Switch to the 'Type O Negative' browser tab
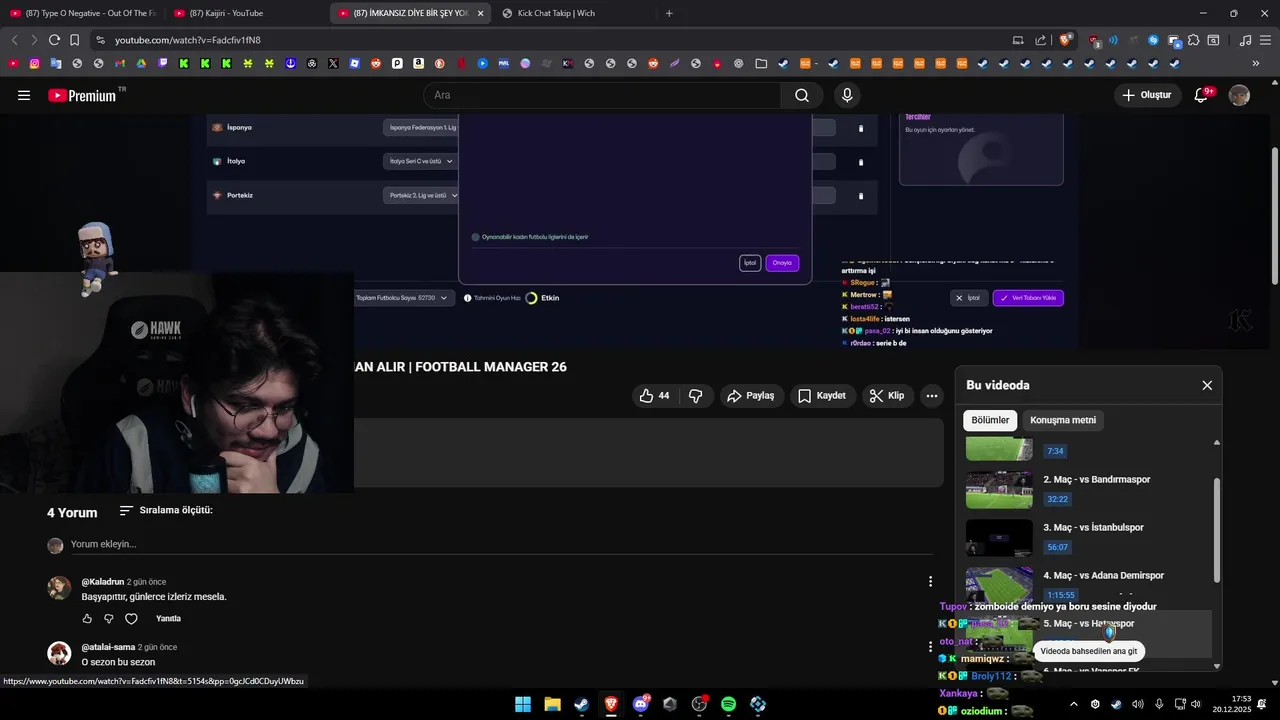This screenshot has height=720, width=1280. coord(82,13)
